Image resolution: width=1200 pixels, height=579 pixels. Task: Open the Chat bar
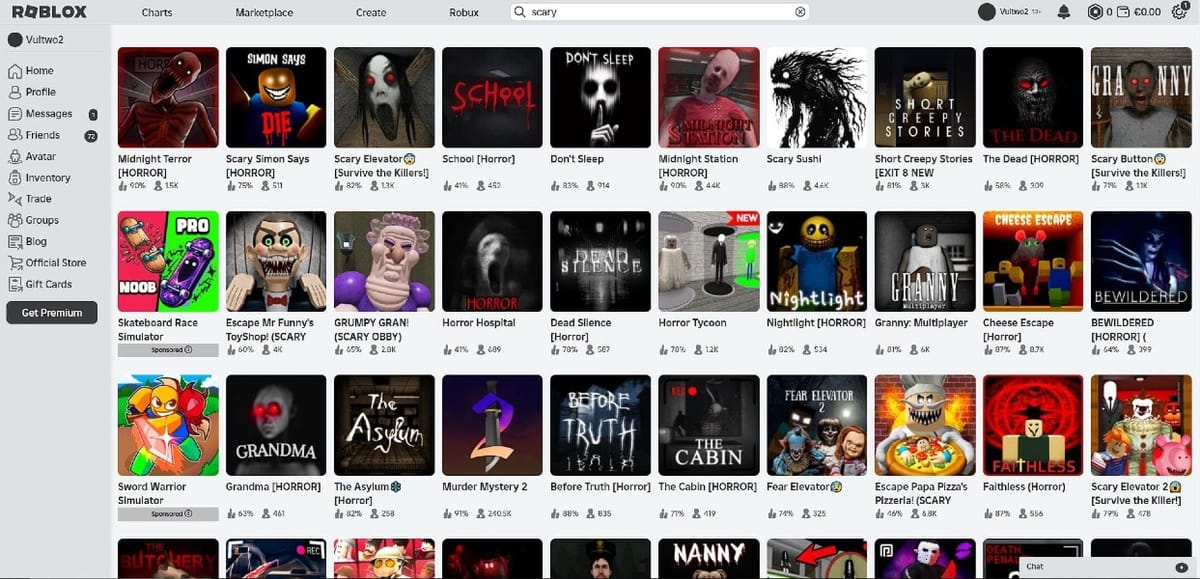[1110, 566]
